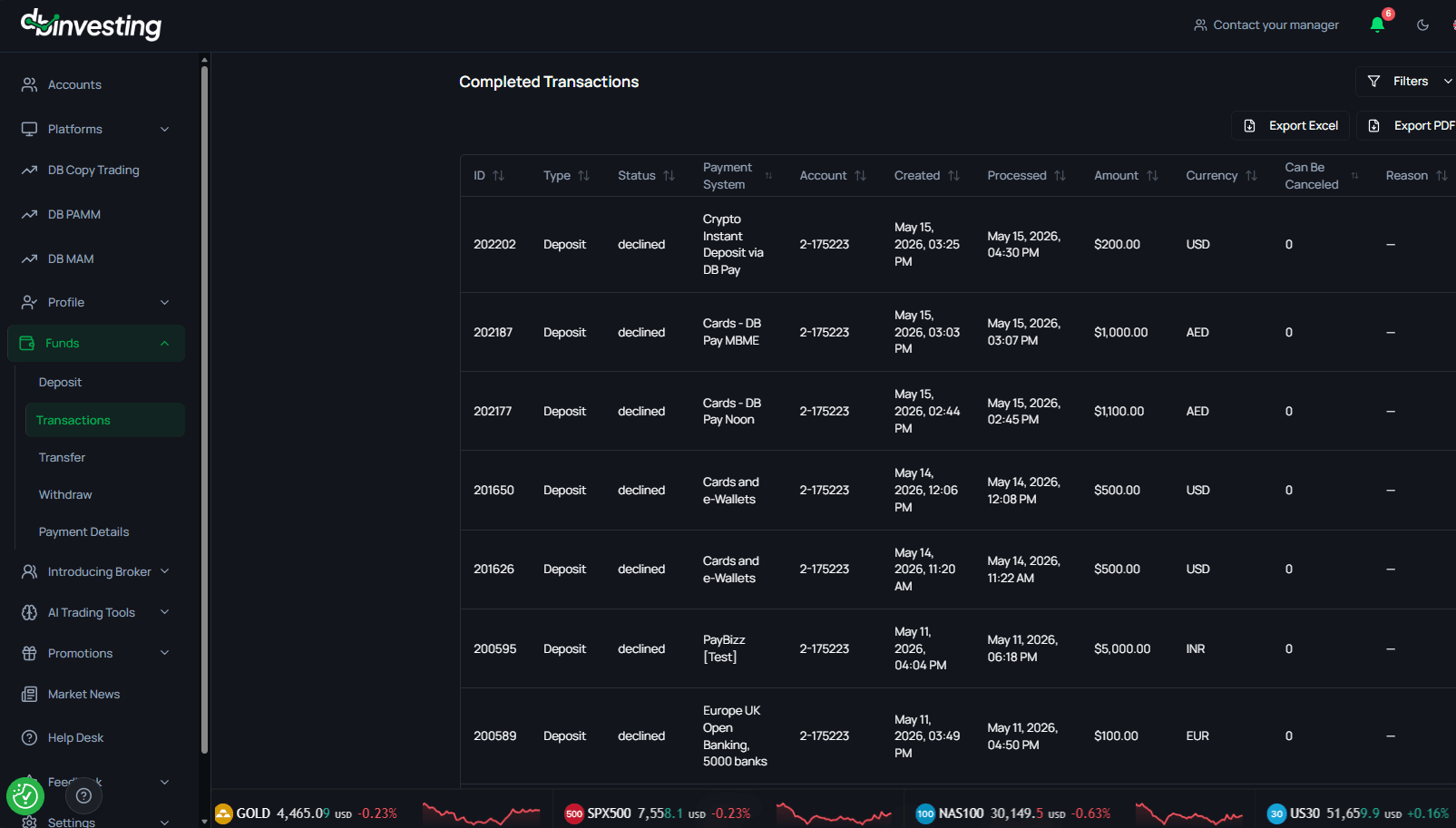Sort table by Currency column
This screenshot has width=1456, height=828.
pyautogui.click(x=1251, y=175)
